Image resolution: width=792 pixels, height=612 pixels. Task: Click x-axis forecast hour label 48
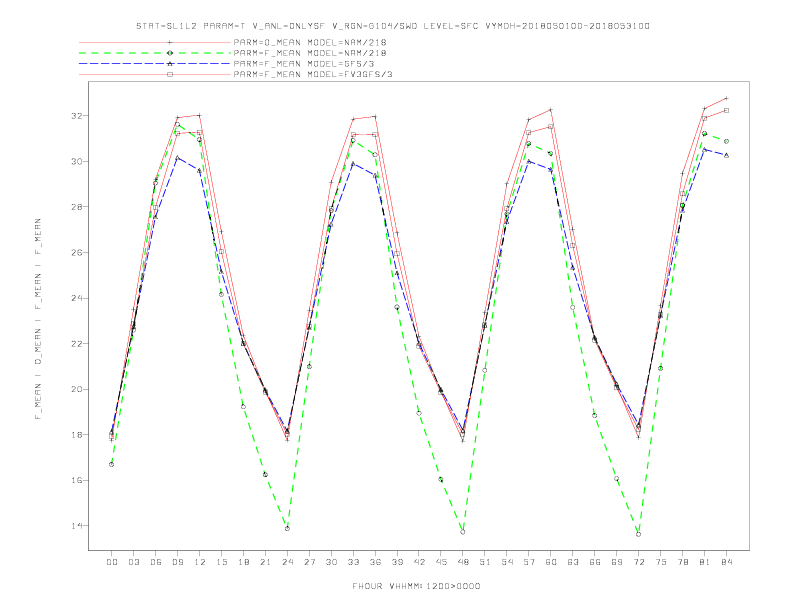pos(463,562)
